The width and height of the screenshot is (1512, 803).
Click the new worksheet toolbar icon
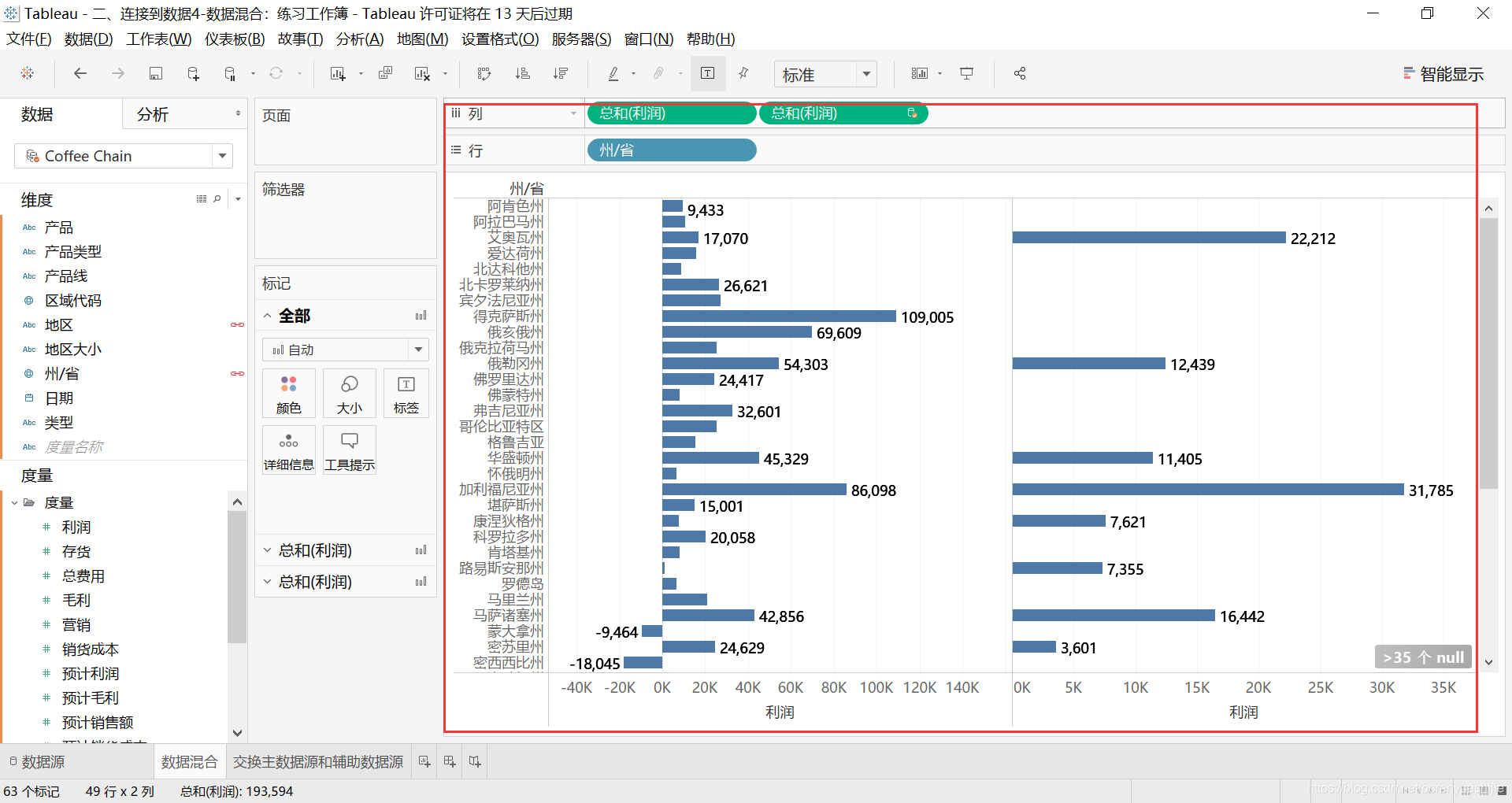tap(338, 73)
